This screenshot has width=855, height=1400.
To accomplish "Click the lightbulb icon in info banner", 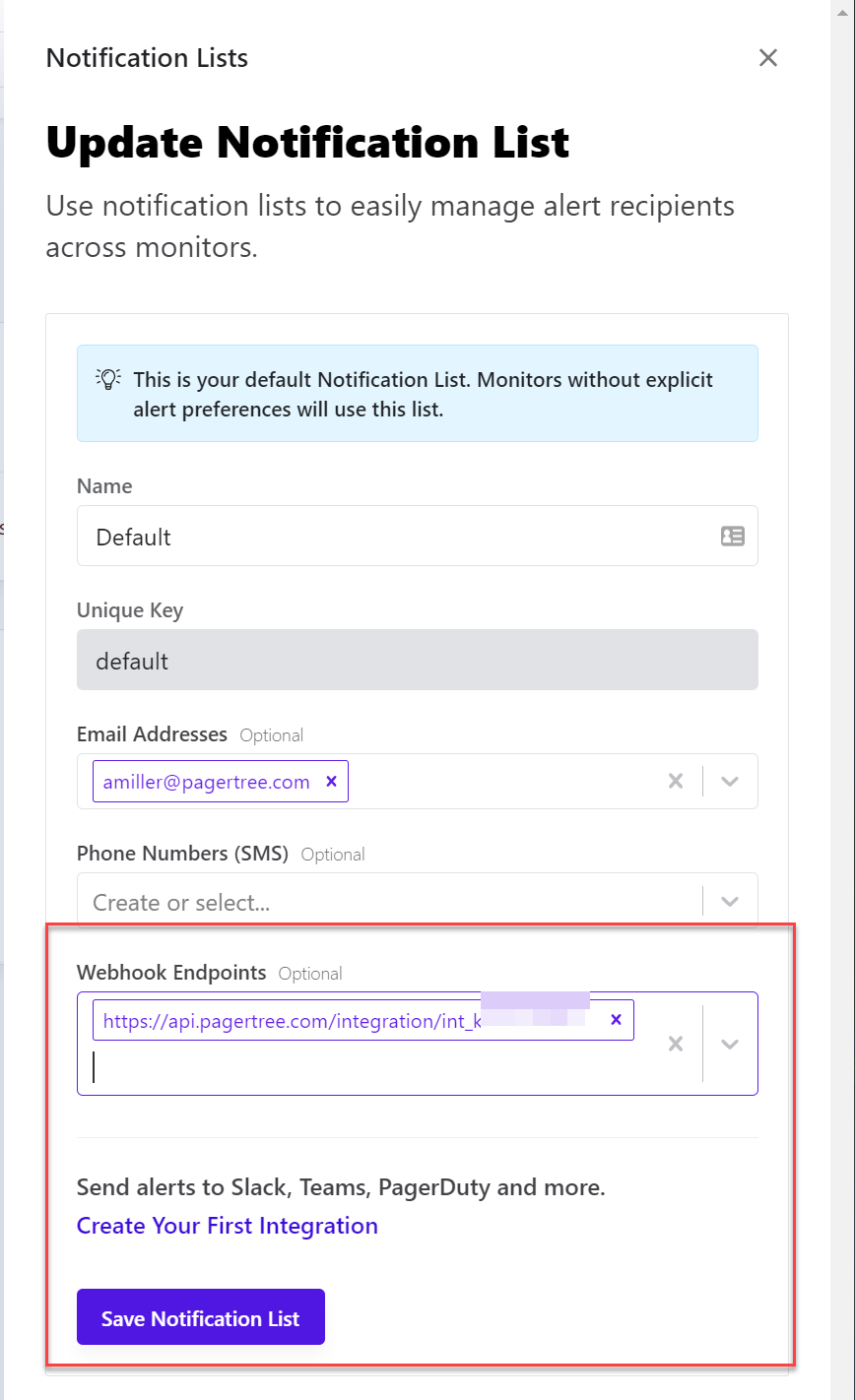I will click(x=108, y=379).
